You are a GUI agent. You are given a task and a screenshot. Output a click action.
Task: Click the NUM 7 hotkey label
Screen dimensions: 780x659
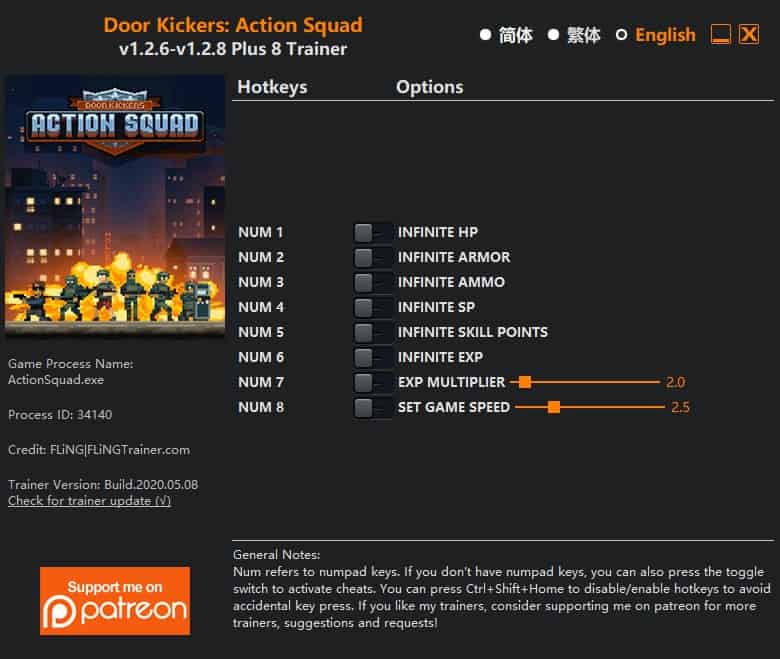[x=261, y=382]
